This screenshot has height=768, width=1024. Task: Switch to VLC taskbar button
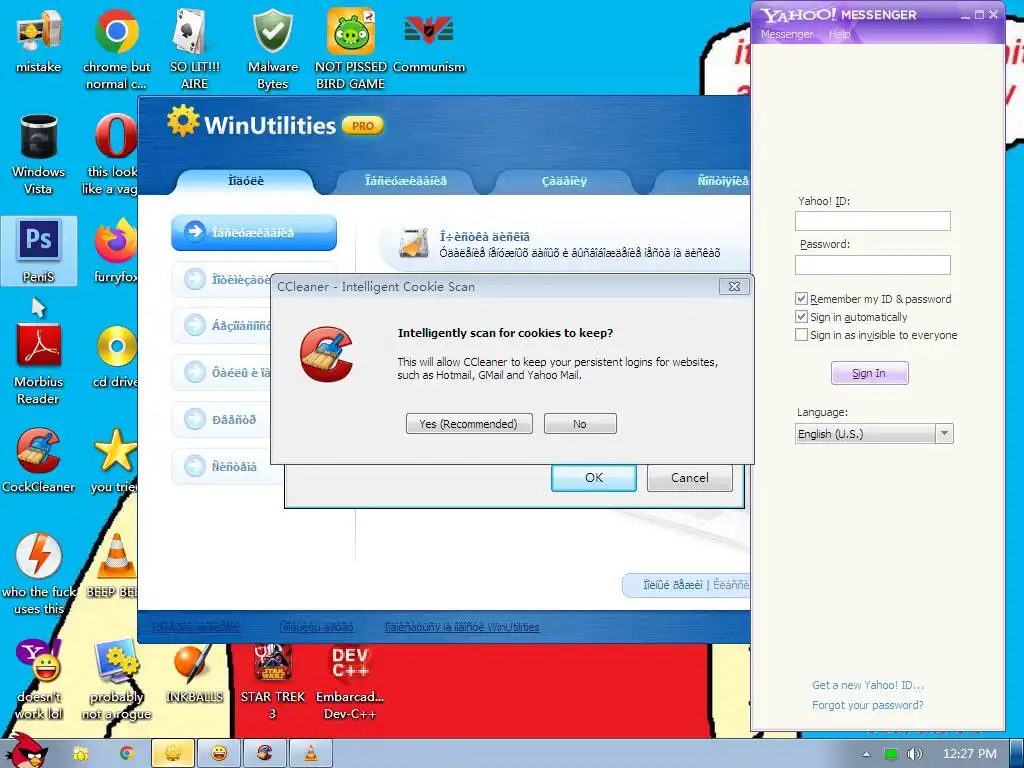(x=311, y=753)
